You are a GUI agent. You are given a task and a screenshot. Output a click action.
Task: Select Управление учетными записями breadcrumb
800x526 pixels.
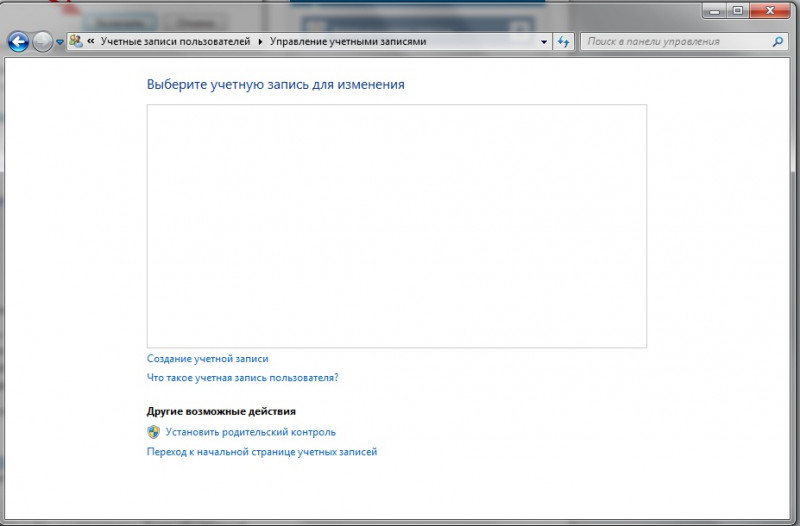pos(348,41)
